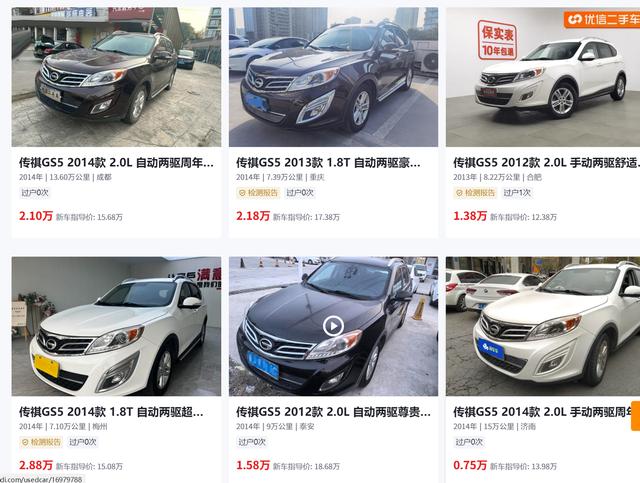Click the brown GS5 photo from 成都

click(x=116, y=77)
